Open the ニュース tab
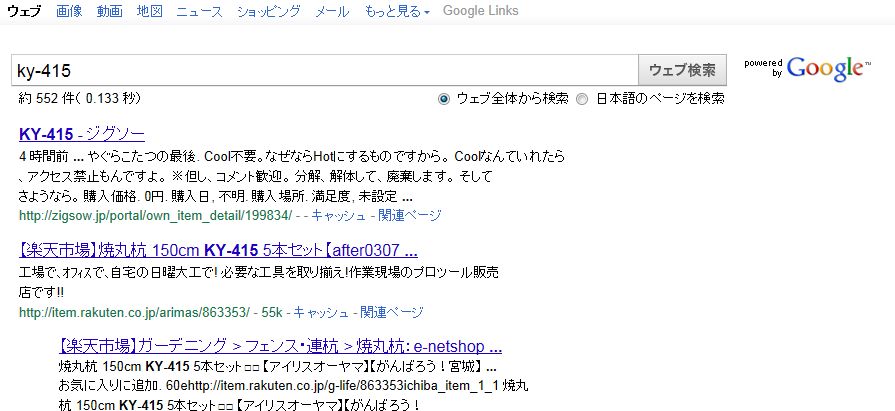The width and height of the screenshot is (895, 411). click(199, 11)
